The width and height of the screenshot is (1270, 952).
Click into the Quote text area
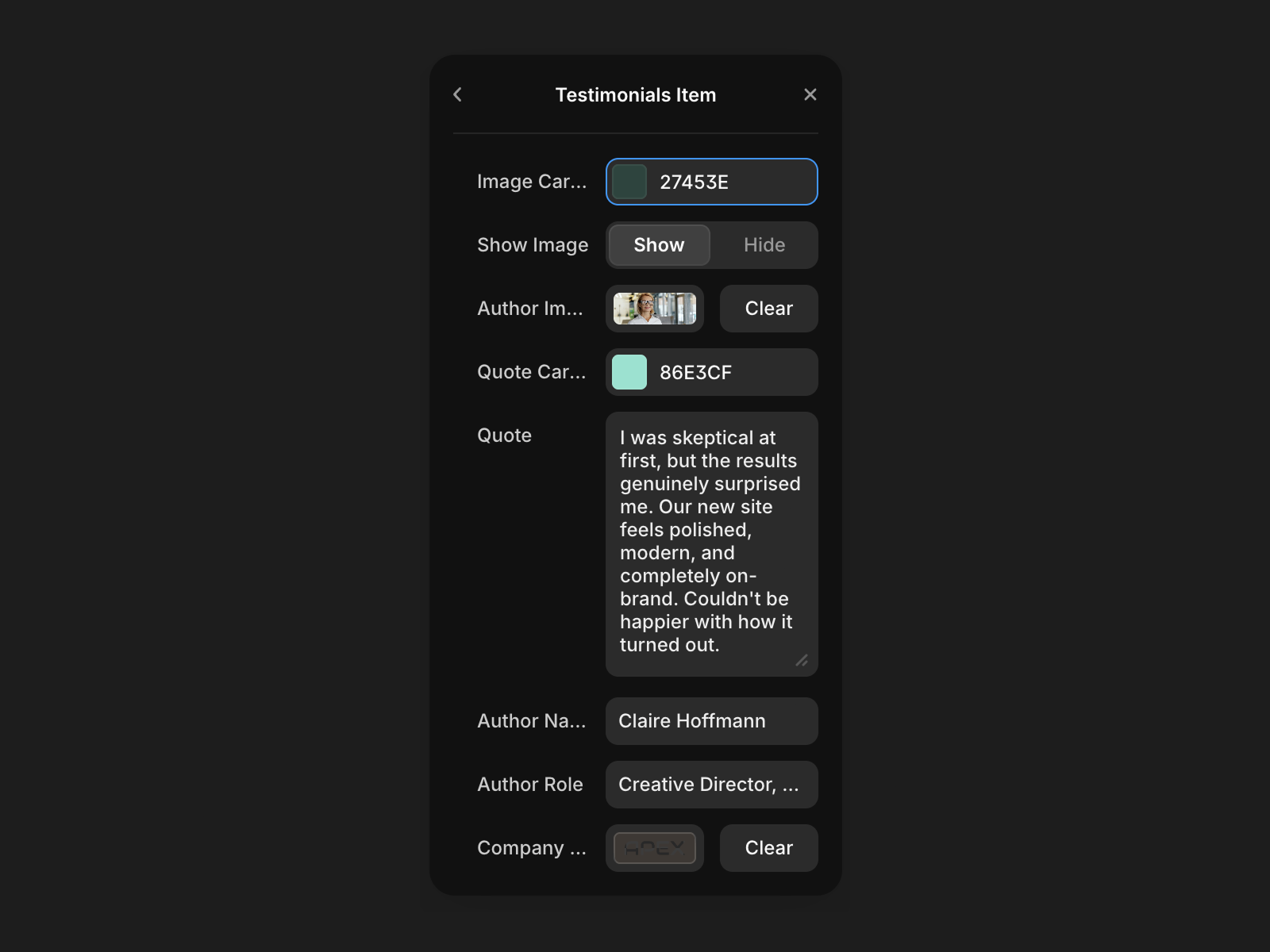[712, 544]
